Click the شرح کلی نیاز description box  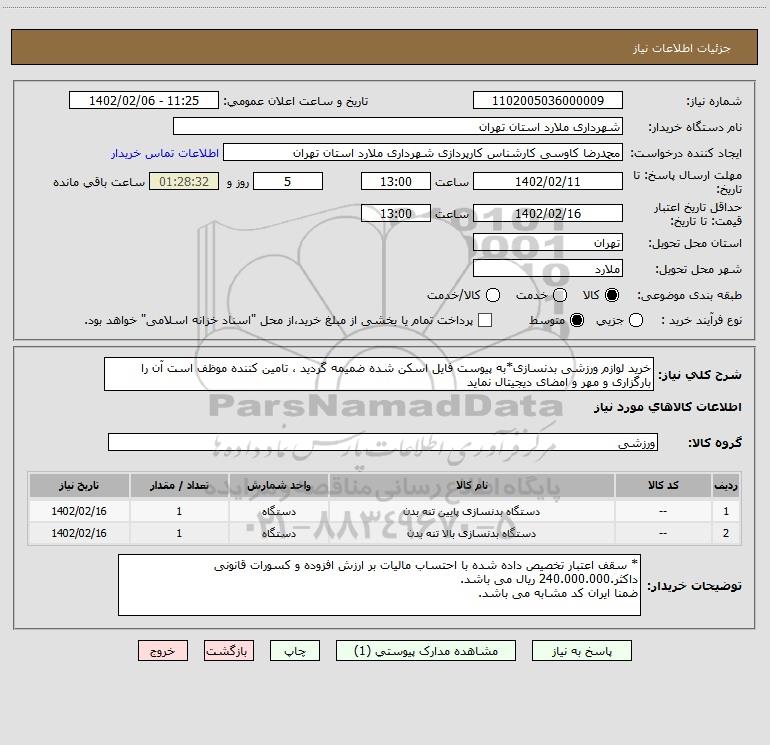[x=379, y=374]
